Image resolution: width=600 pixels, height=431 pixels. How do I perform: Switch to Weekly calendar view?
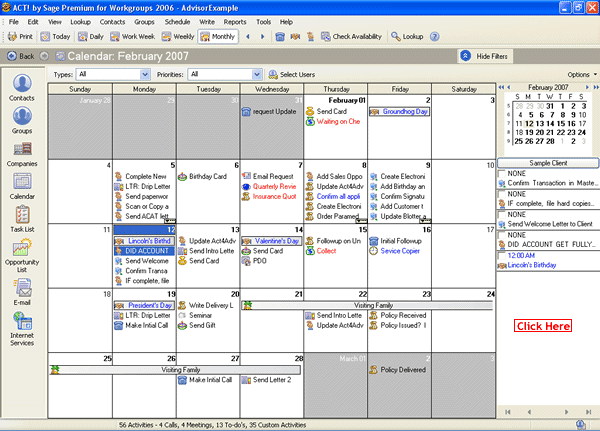[178, 36]
